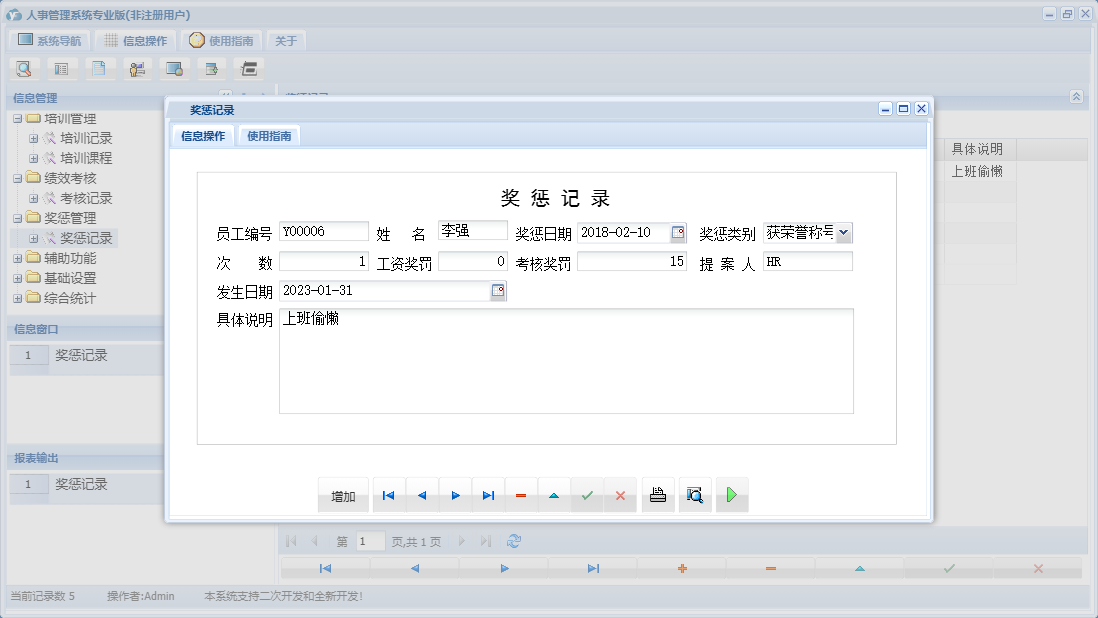Viewport: 1098px width, 618px height.
Task: Click the last-record navigation arrow in the dialog
Action: click(x=487, y=494)
